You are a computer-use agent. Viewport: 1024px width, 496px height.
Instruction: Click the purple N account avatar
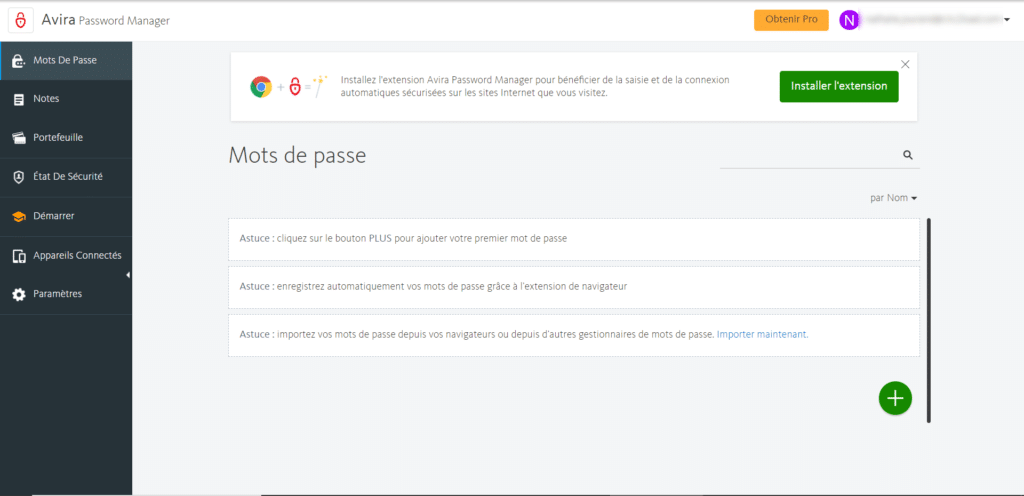848,20
